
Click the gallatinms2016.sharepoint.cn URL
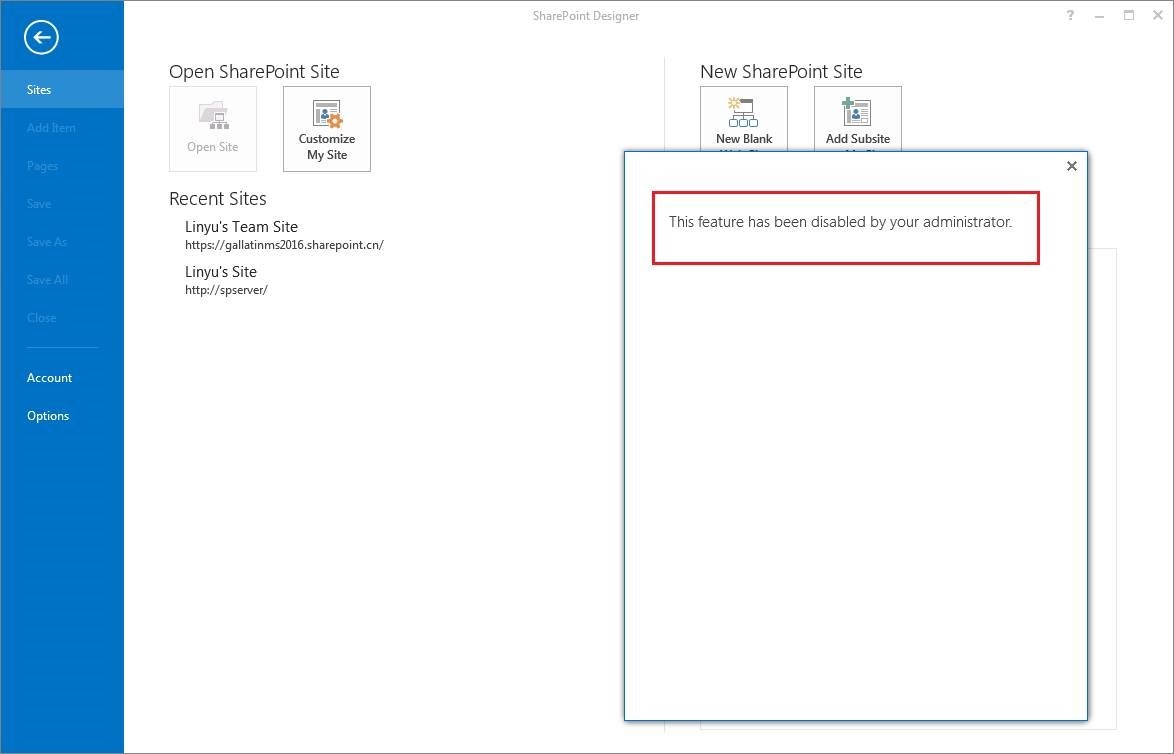click(285, 245)
